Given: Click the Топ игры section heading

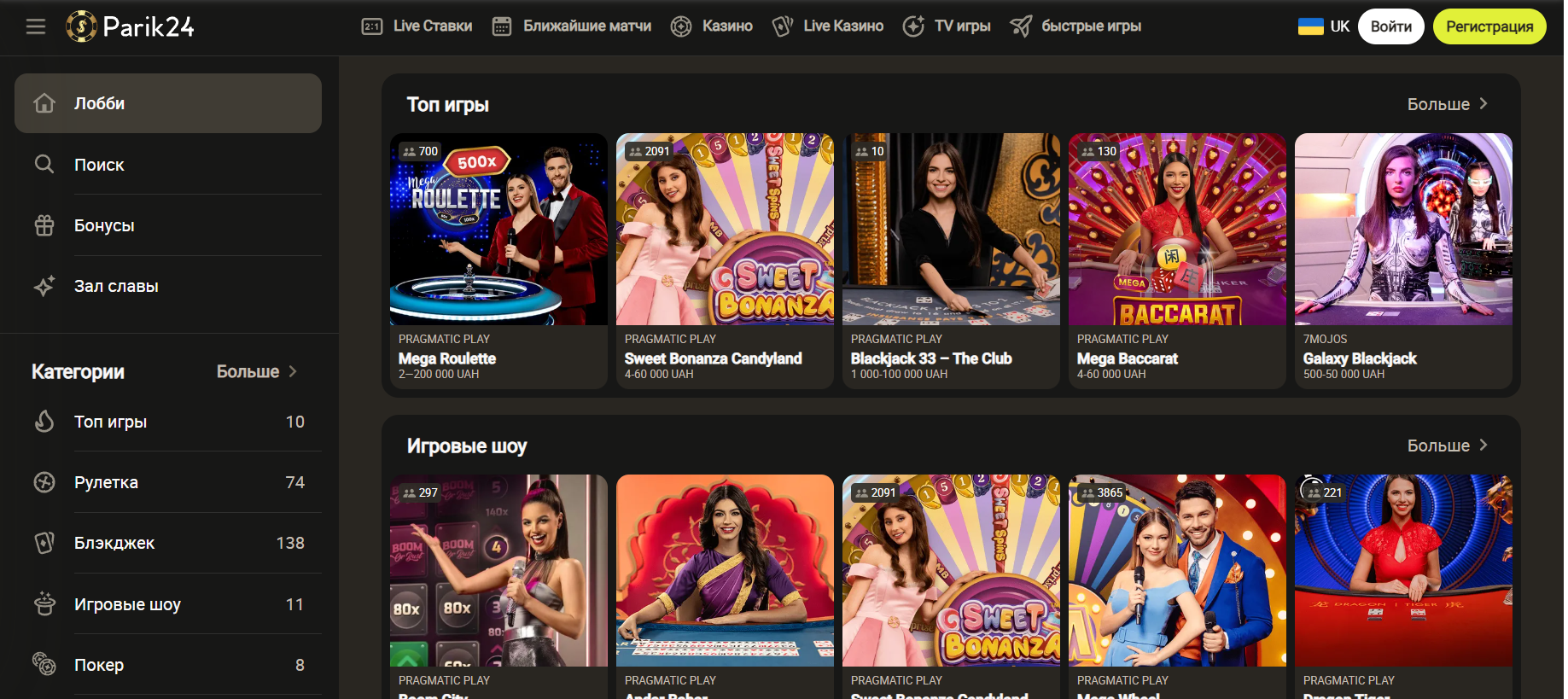Looking at the screenshot, I should click(x=448, y=104).
